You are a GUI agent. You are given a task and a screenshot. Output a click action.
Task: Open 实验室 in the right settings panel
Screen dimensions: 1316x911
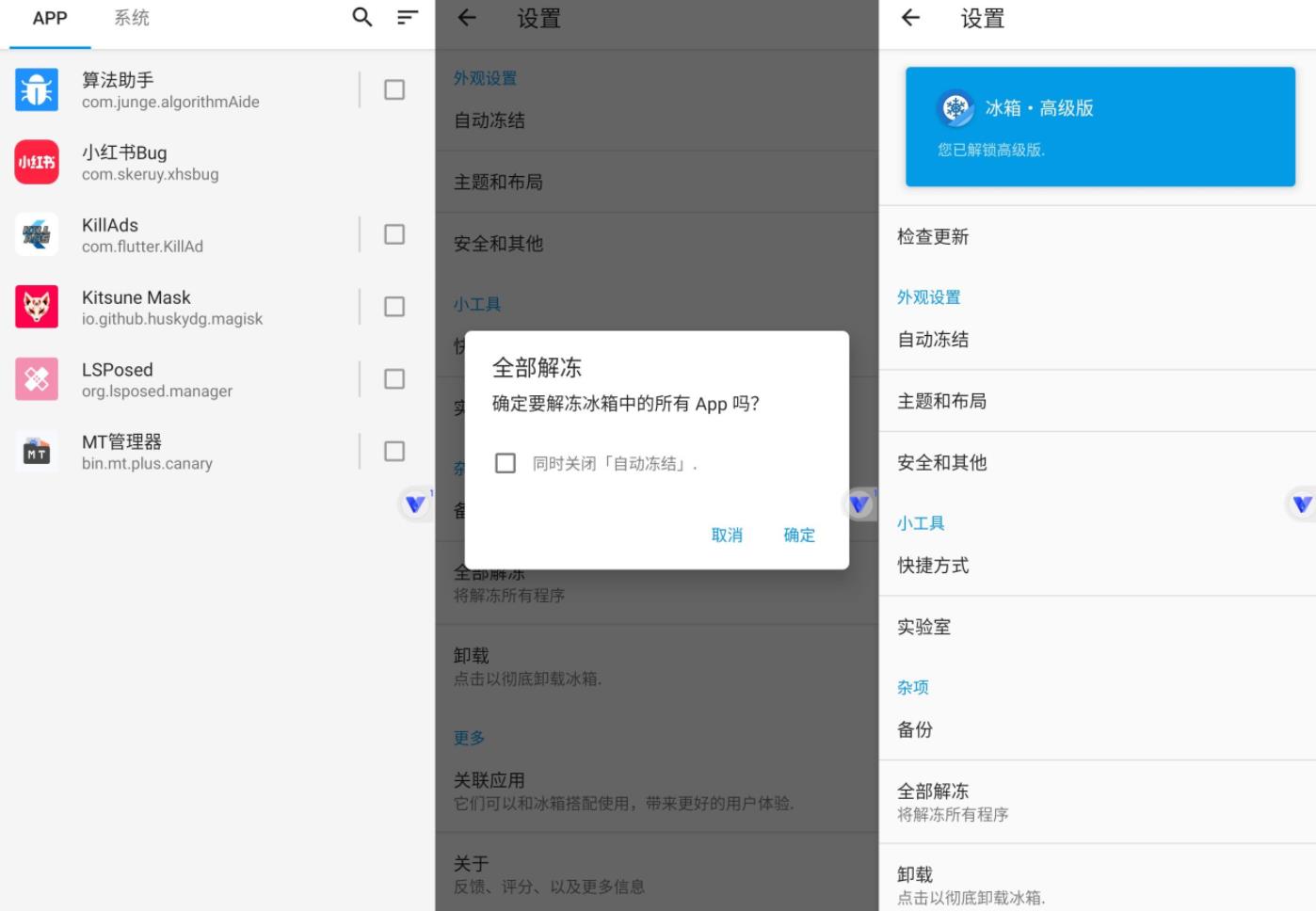coord(923,627)
